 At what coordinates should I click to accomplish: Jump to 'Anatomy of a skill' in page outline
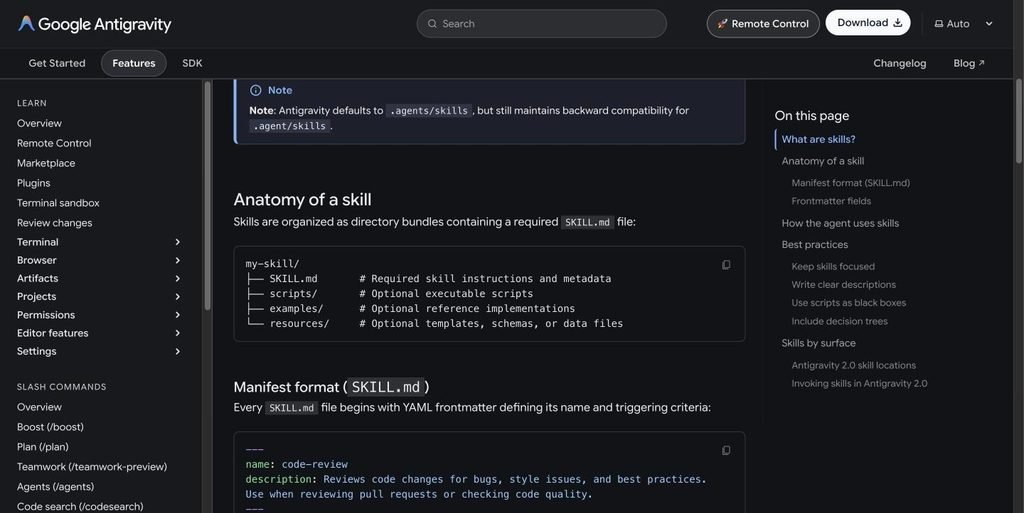(822, 161)
